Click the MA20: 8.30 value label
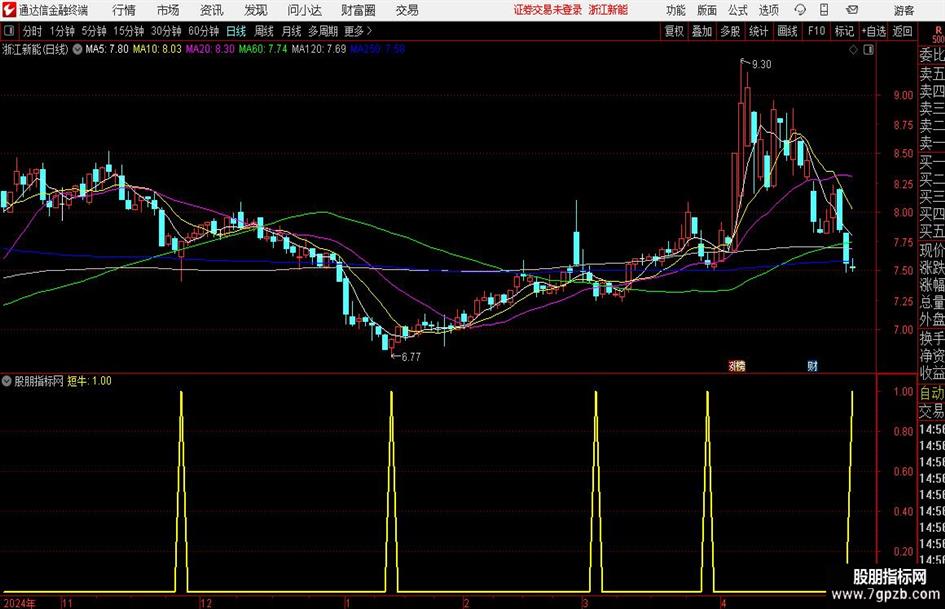The image size is (945, 609). (210, 49)
